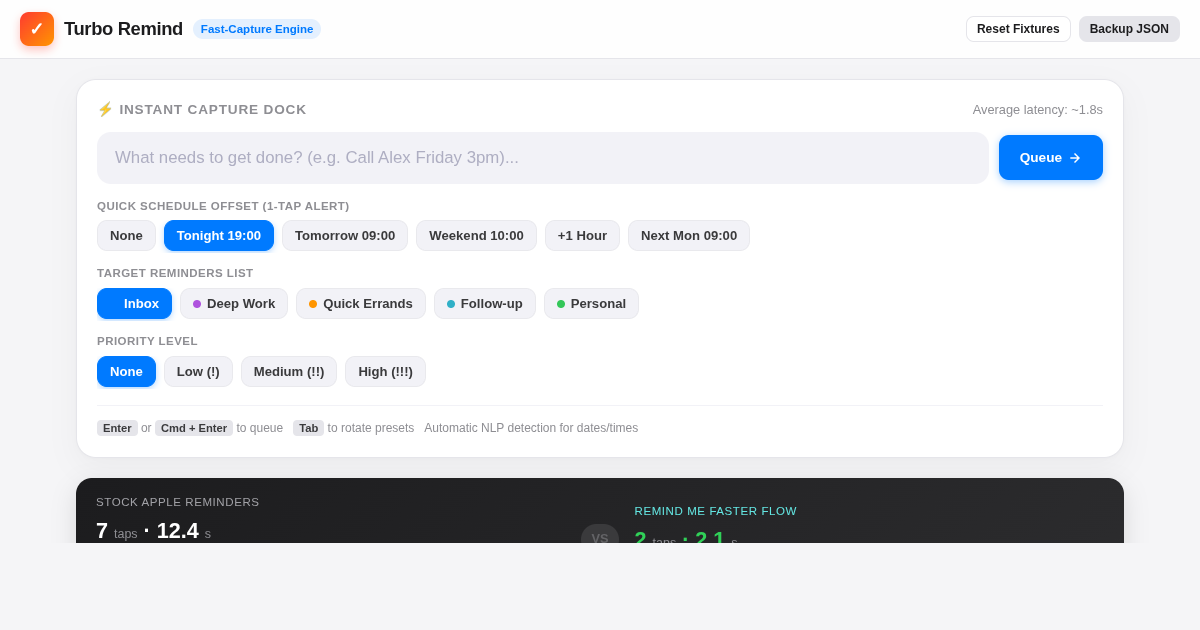The width and height of the screenshot is (1200, 630).
Task: Pick the Follow-up list
Action: [x=485, y=304]
